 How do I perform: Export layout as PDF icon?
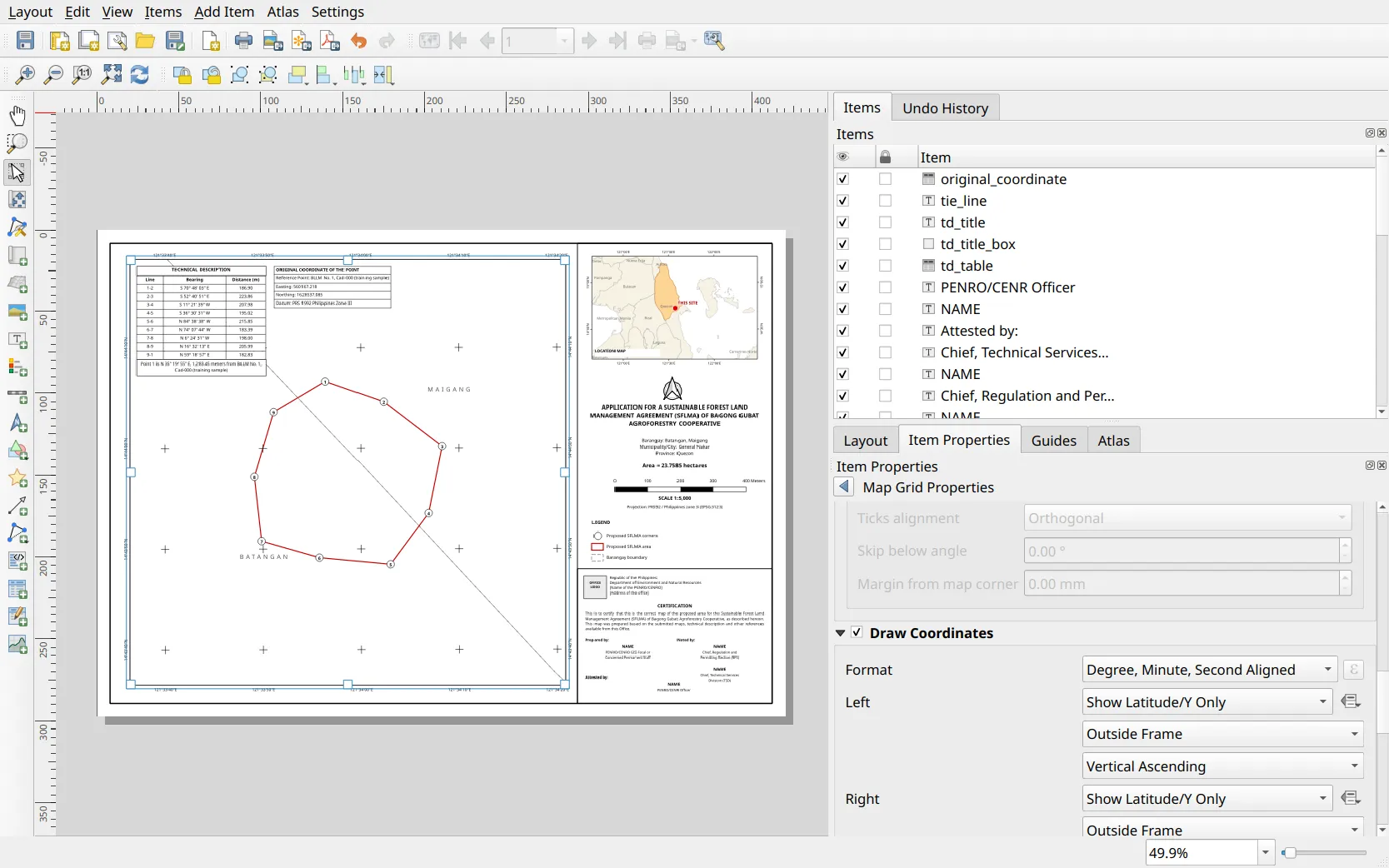point(330,41)
